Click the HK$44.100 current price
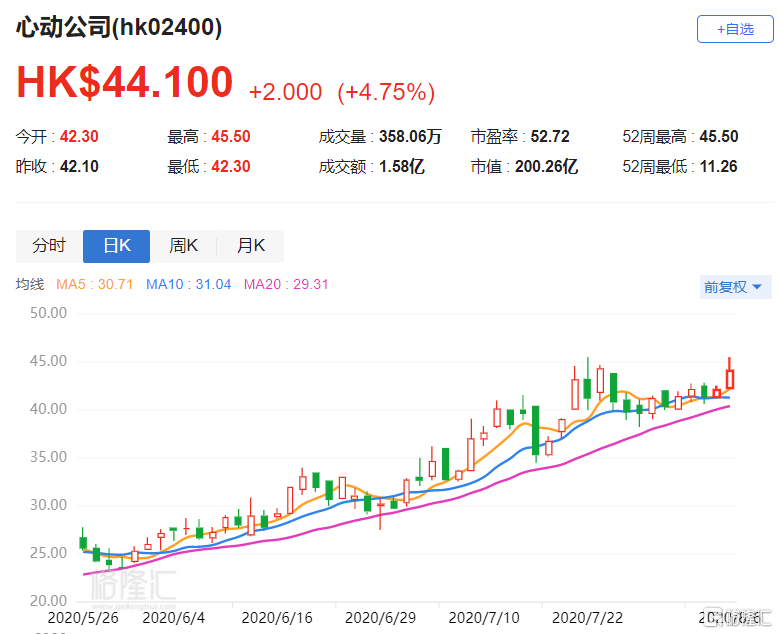Viewport: 778px width, 634px height. [x=124, y=84]
